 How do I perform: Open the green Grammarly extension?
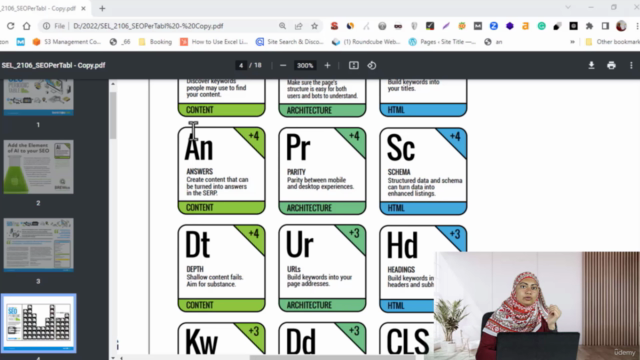542,26
